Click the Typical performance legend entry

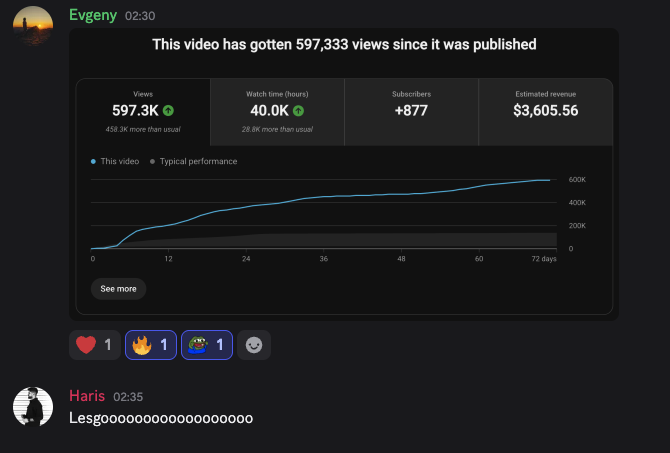click(194, 161)
